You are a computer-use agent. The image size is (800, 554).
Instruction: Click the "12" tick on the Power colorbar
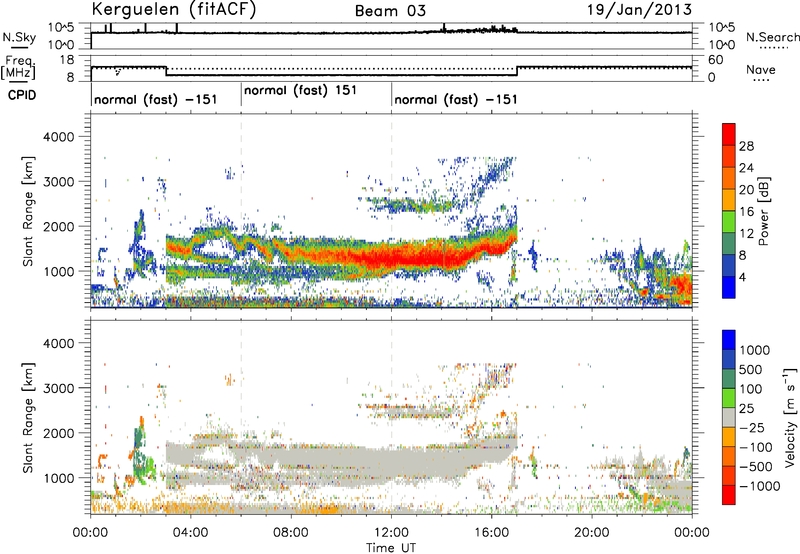tap(746, 234)
